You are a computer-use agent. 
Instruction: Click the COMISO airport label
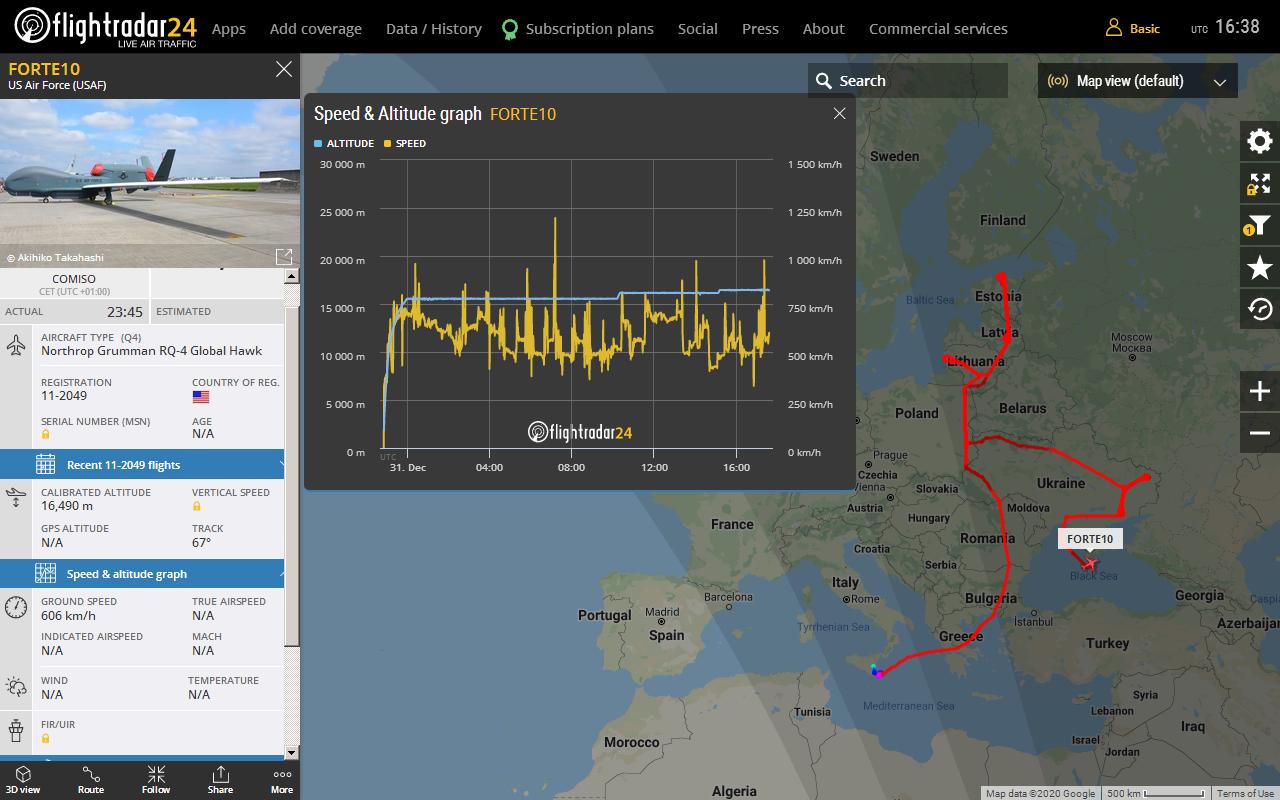[74, 279]
